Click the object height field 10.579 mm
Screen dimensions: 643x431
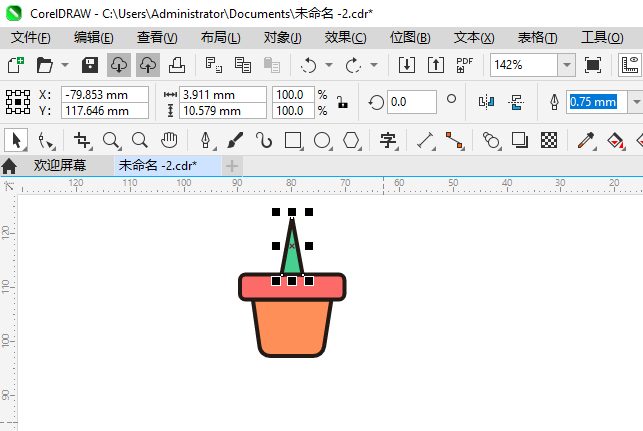click(223, 111)
